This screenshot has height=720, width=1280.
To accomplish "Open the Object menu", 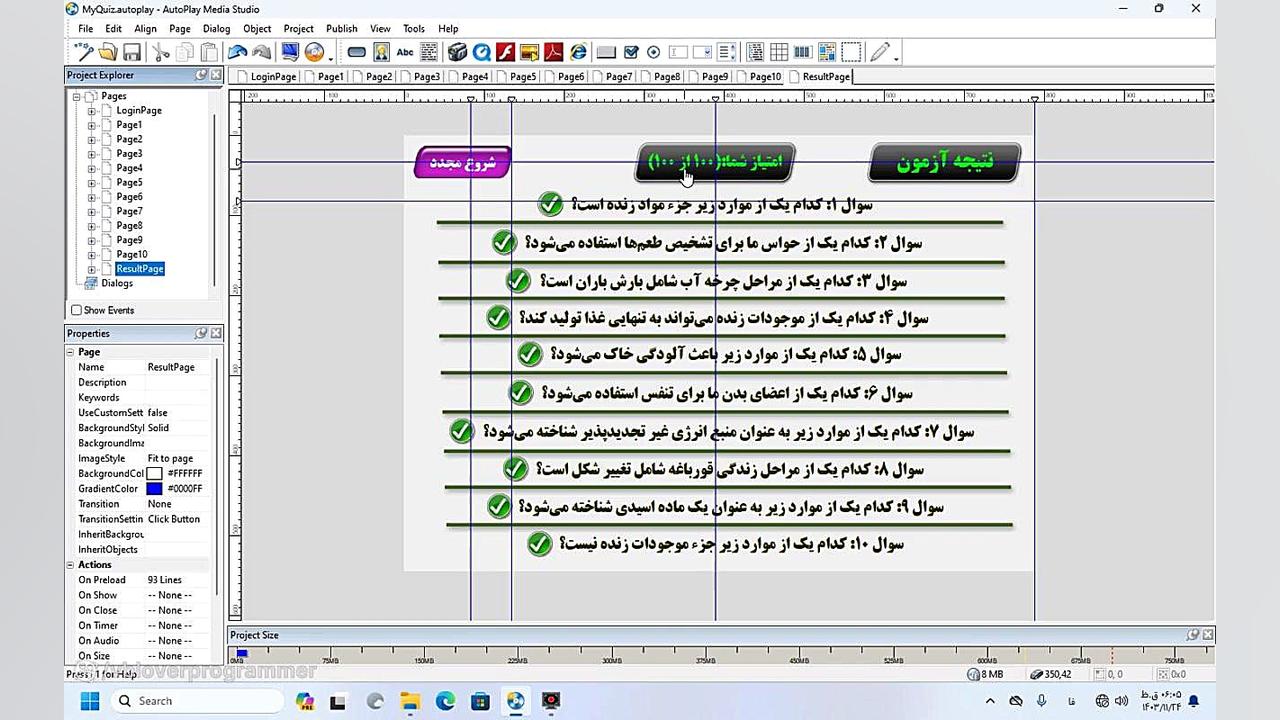I will point(257,29).
